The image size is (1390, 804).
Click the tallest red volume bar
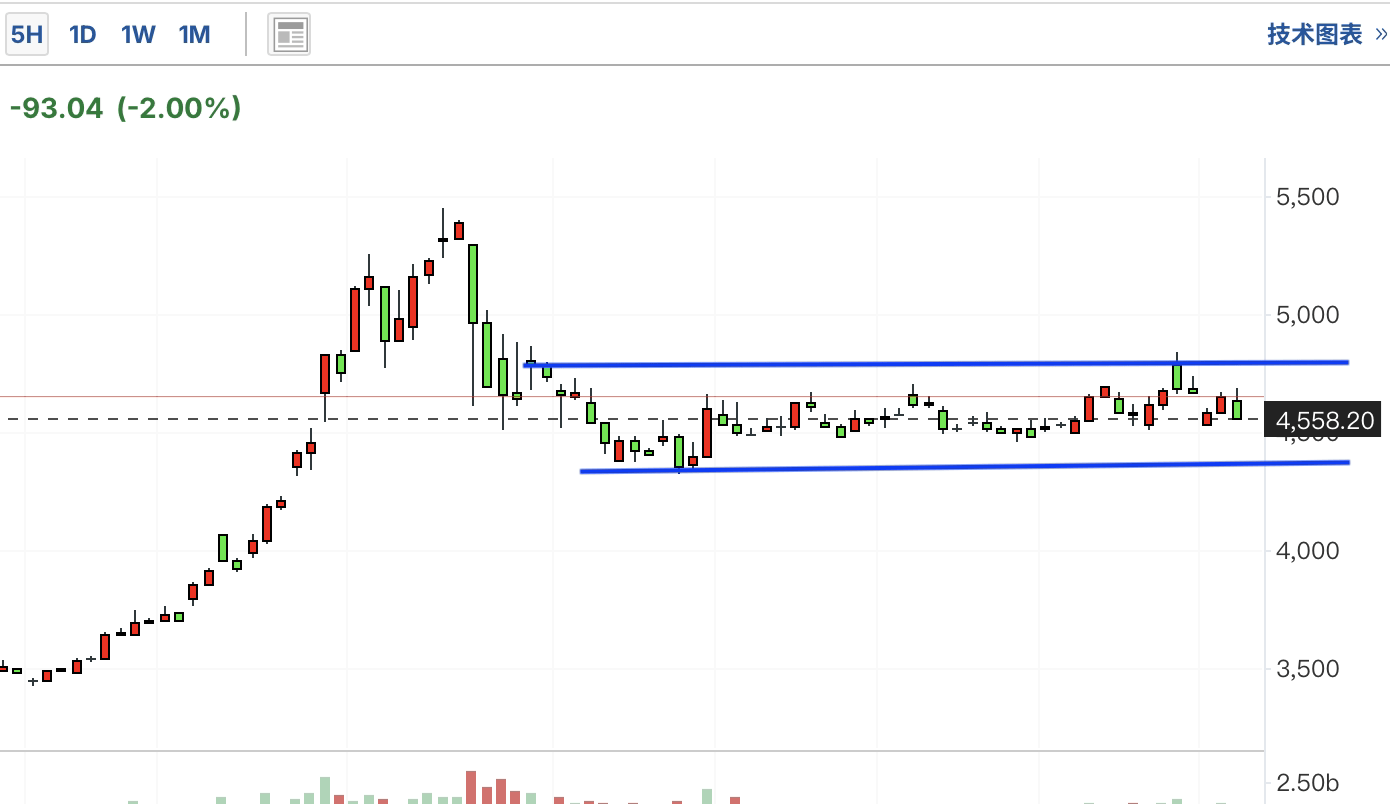[x=472, y=787]
